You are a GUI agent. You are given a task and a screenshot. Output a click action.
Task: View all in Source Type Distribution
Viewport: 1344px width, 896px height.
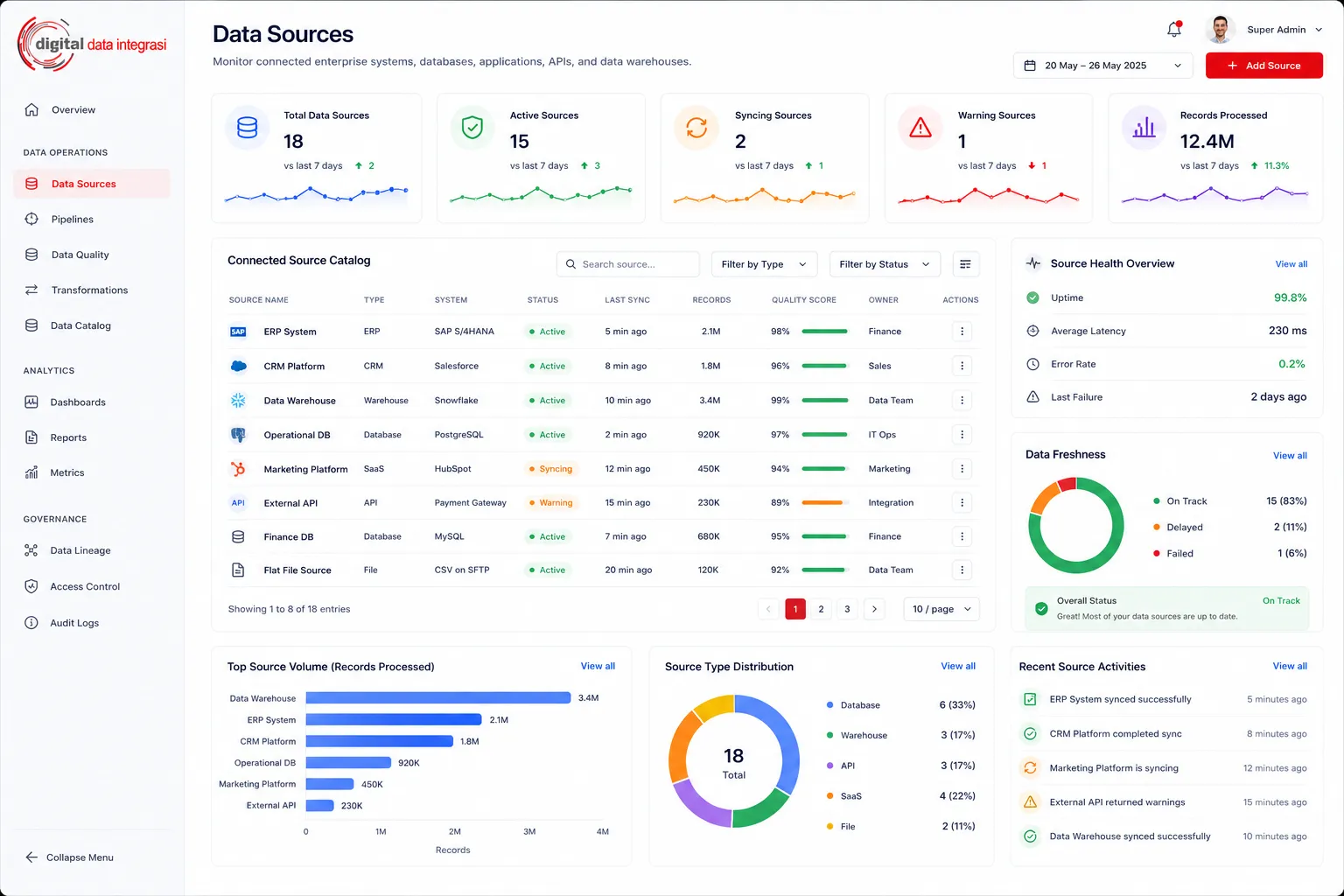coord(958,666)
